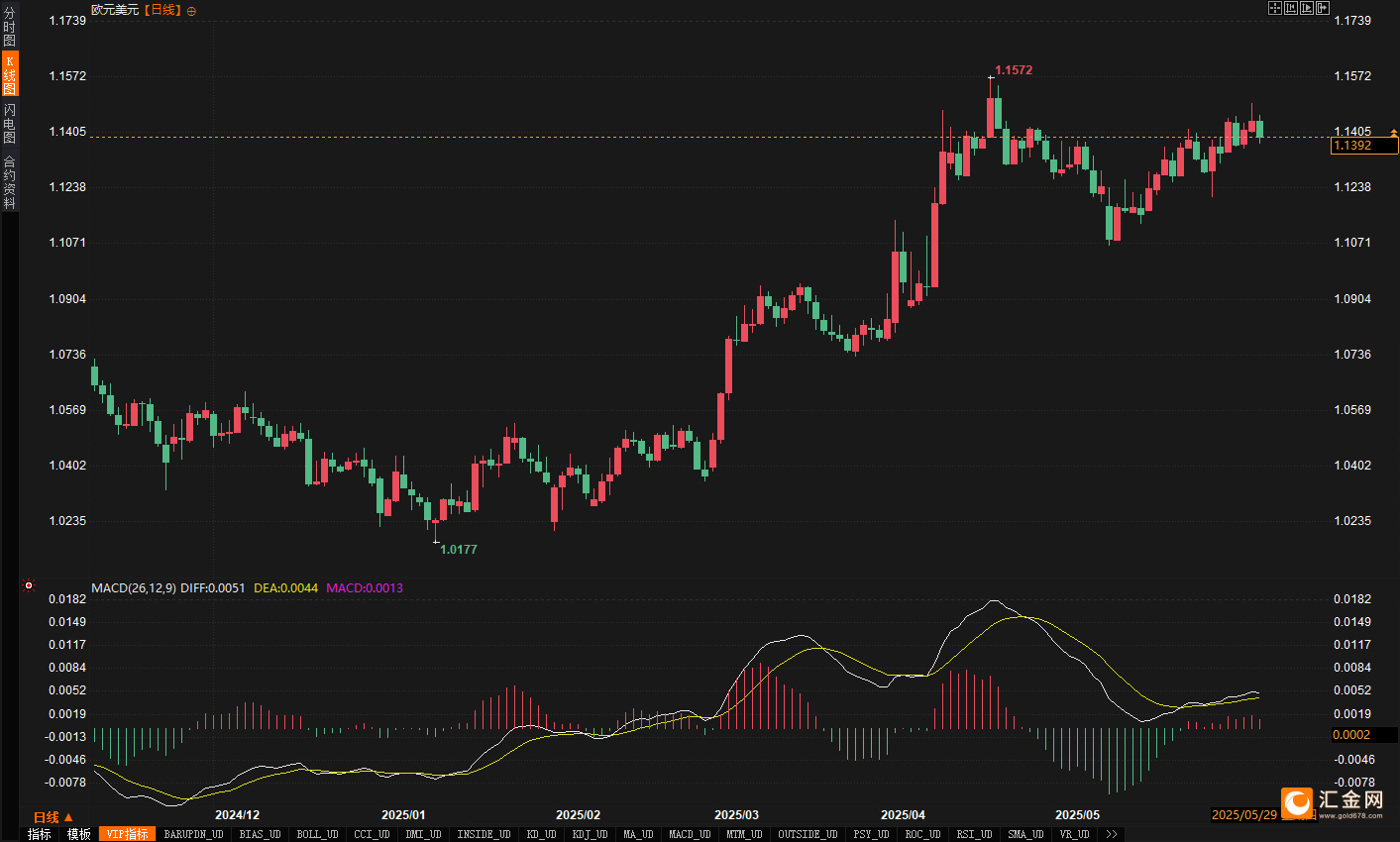The image size is (1400, 842).
Task: Apply the ROC_UD indicator
Action: click(923, 834)
